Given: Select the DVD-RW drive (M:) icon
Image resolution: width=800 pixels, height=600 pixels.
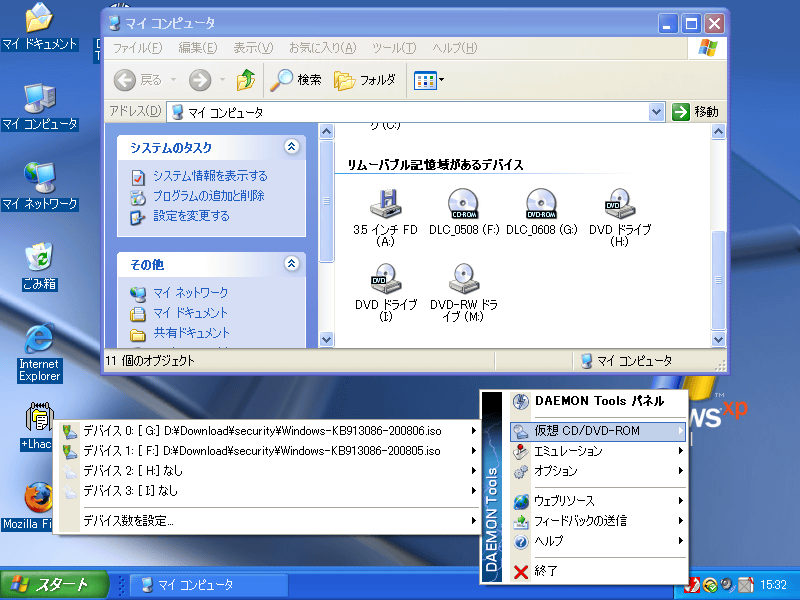Looking at the screenshot, I should pyautogui.click(x=463, y=292).
